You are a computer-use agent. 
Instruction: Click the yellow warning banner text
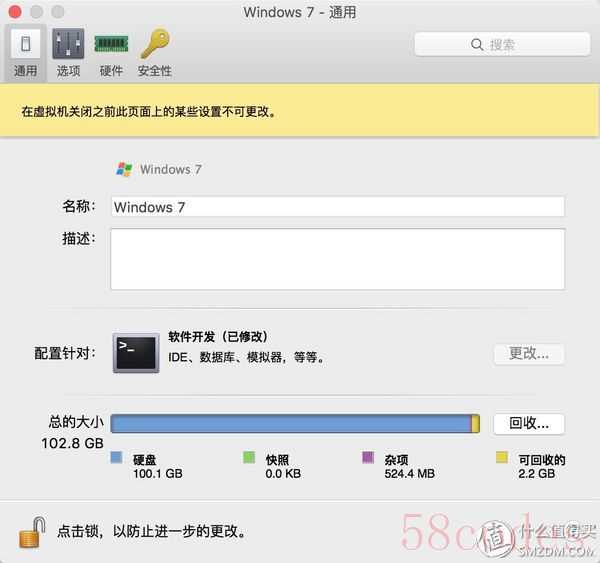(x=148, y=112)
